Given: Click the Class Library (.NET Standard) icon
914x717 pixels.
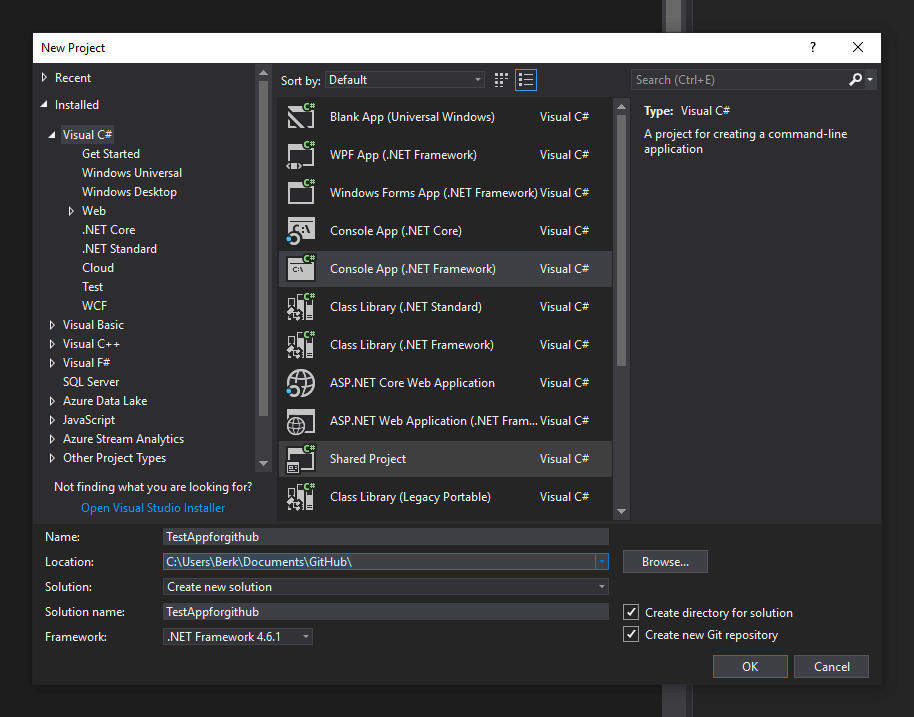Looking at the screenshot, I should [301, 307].
